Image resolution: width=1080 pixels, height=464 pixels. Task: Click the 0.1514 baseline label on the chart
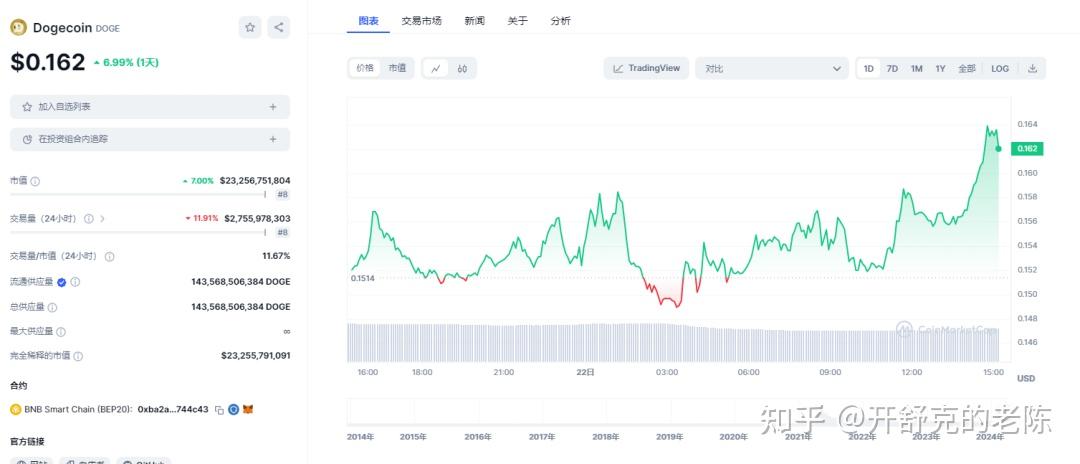[362, 279]
